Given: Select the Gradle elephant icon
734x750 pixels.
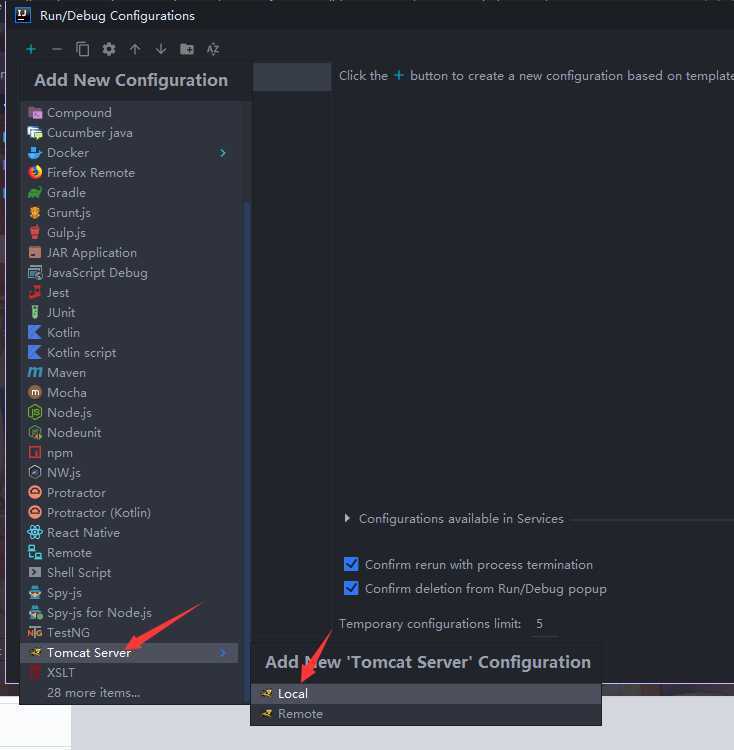Looking at the screenshot, I should pyautogui.click(x=35, y=193).
